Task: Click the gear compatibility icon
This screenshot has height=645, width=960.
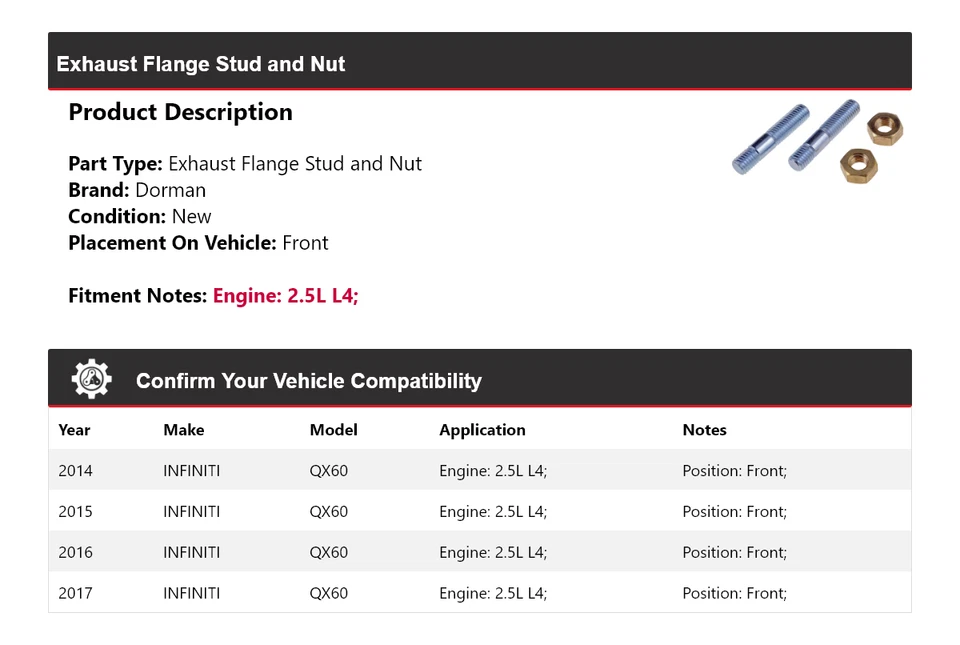Action: [x=91, y=380]
